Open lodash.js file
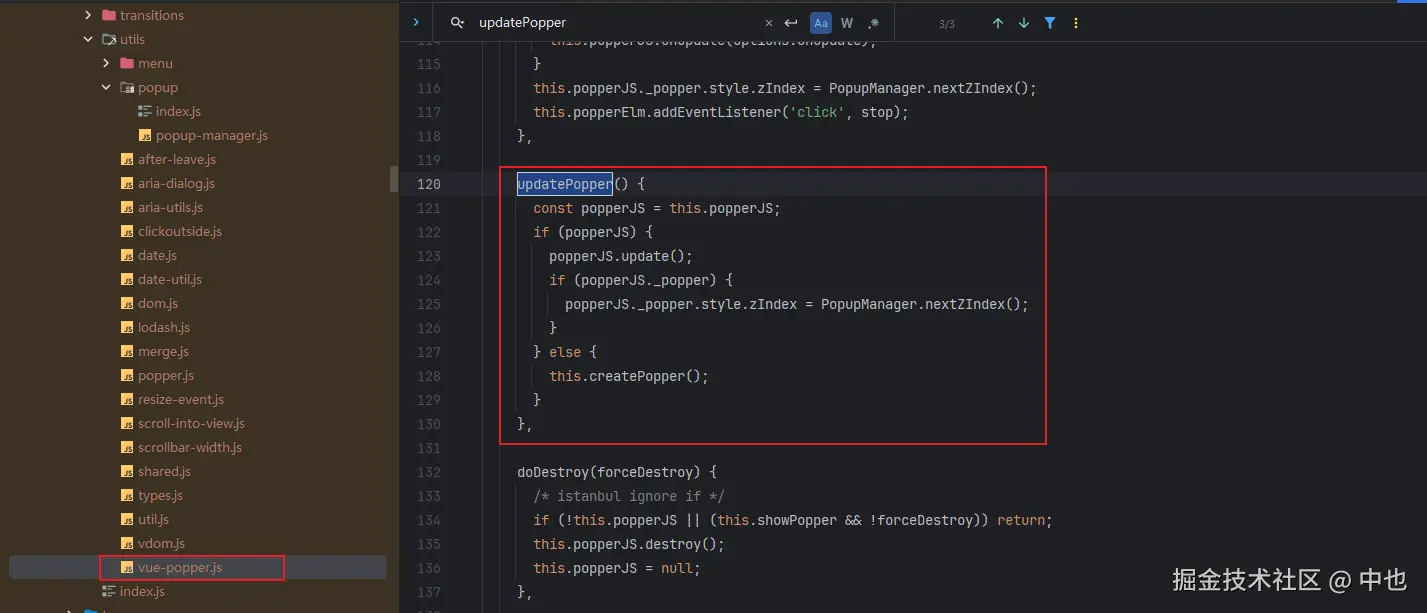 [x=164, y=327]
